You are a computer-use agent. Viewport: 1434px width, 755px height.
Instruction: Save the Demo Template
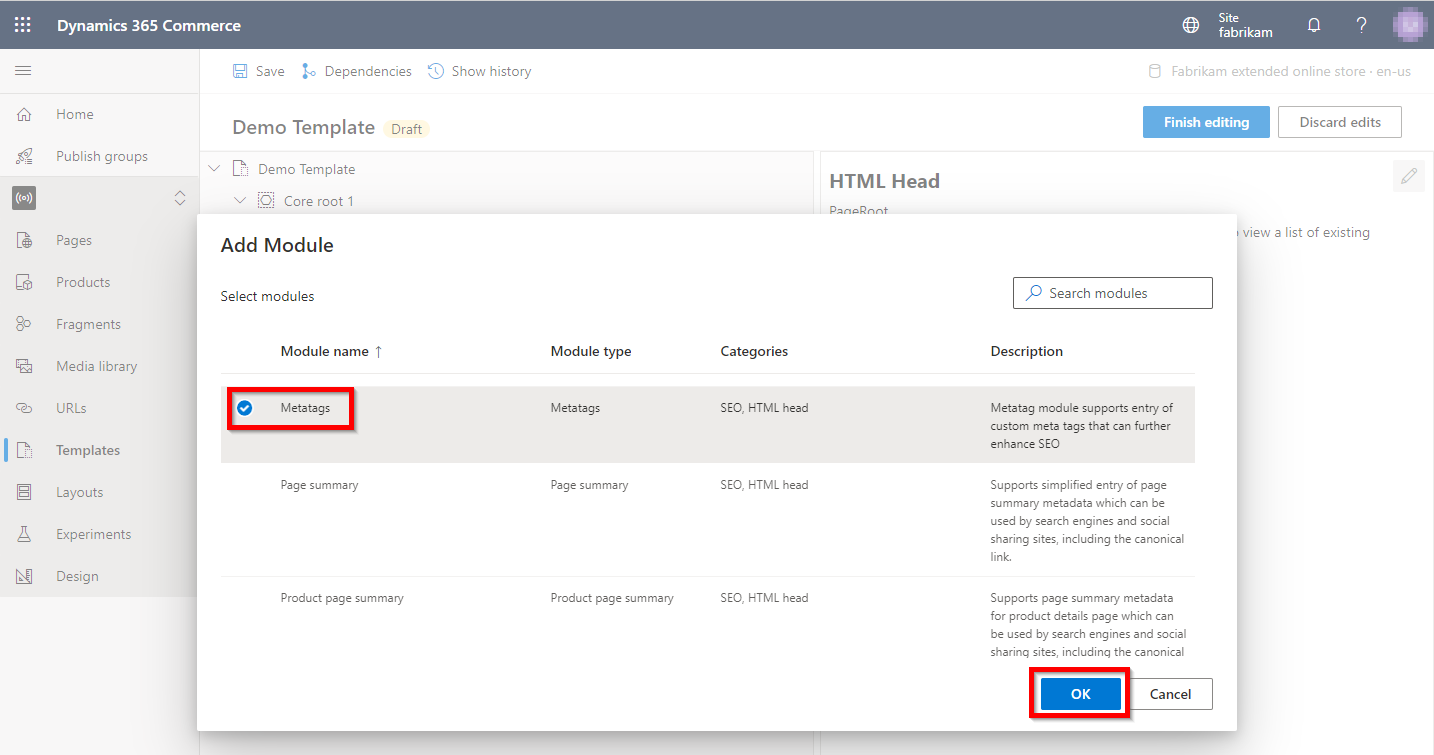click(x=257, y=70)
